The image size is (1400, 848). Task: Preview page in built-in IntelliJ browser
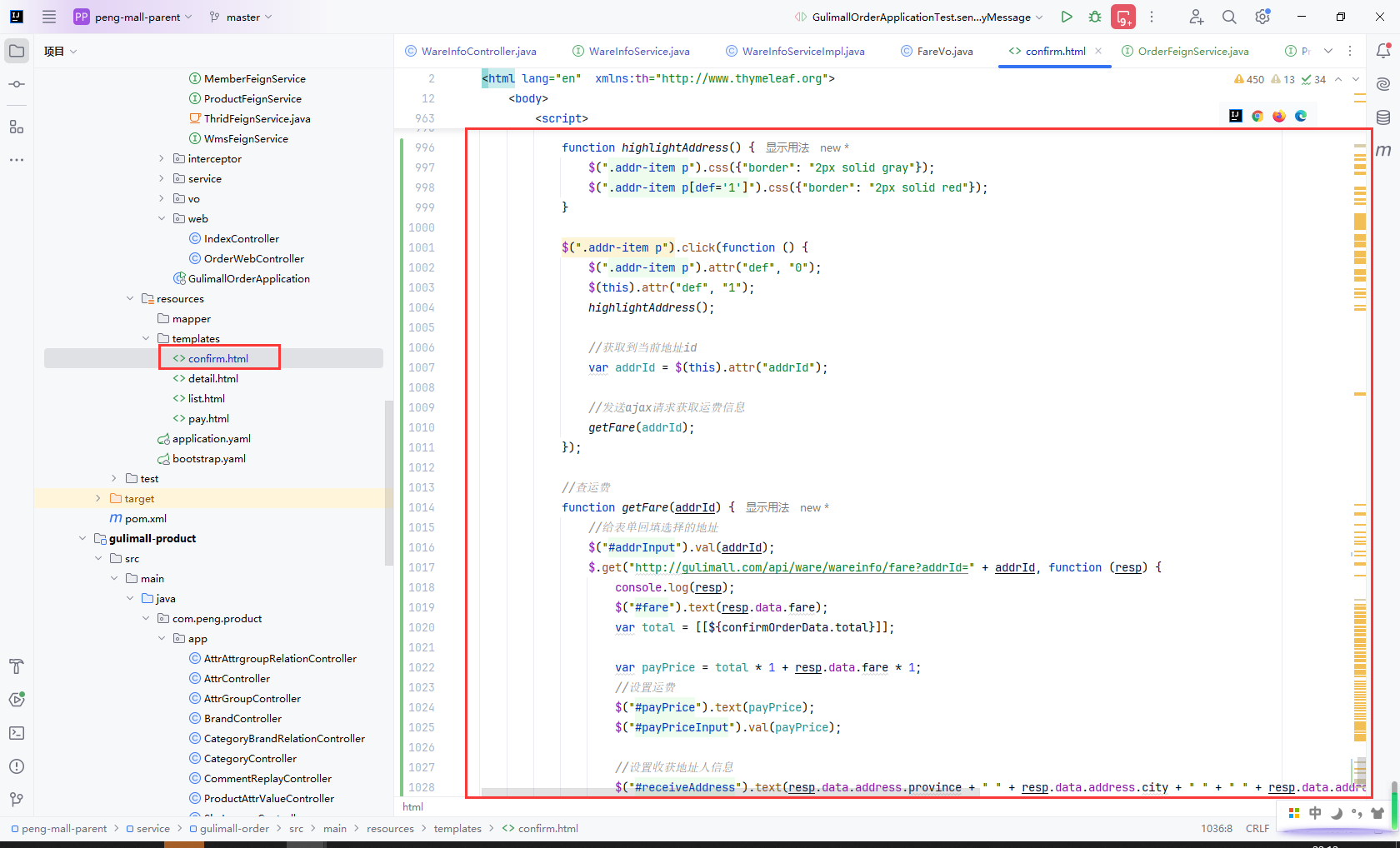[1236, 116]
